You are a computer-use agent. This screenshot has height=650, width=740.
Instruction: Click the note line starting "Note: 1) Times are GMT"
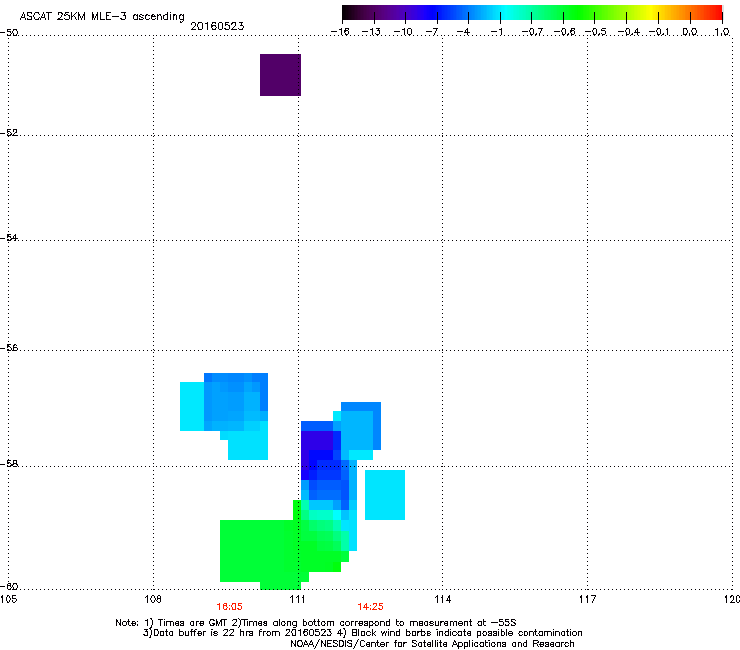(316, 623)
